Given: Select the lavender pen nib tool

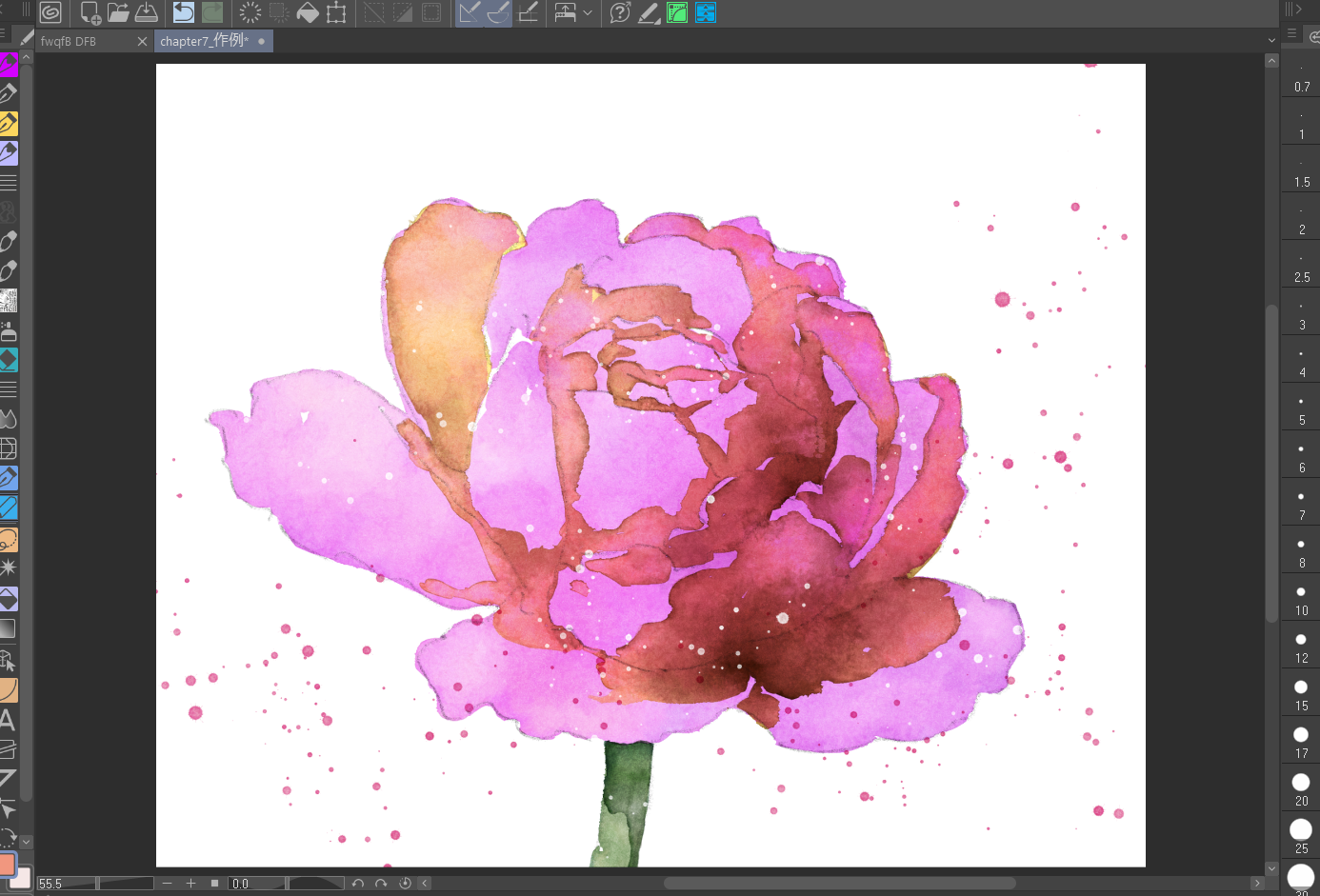Looking at the screenshot, I should (x=9, y=152).
